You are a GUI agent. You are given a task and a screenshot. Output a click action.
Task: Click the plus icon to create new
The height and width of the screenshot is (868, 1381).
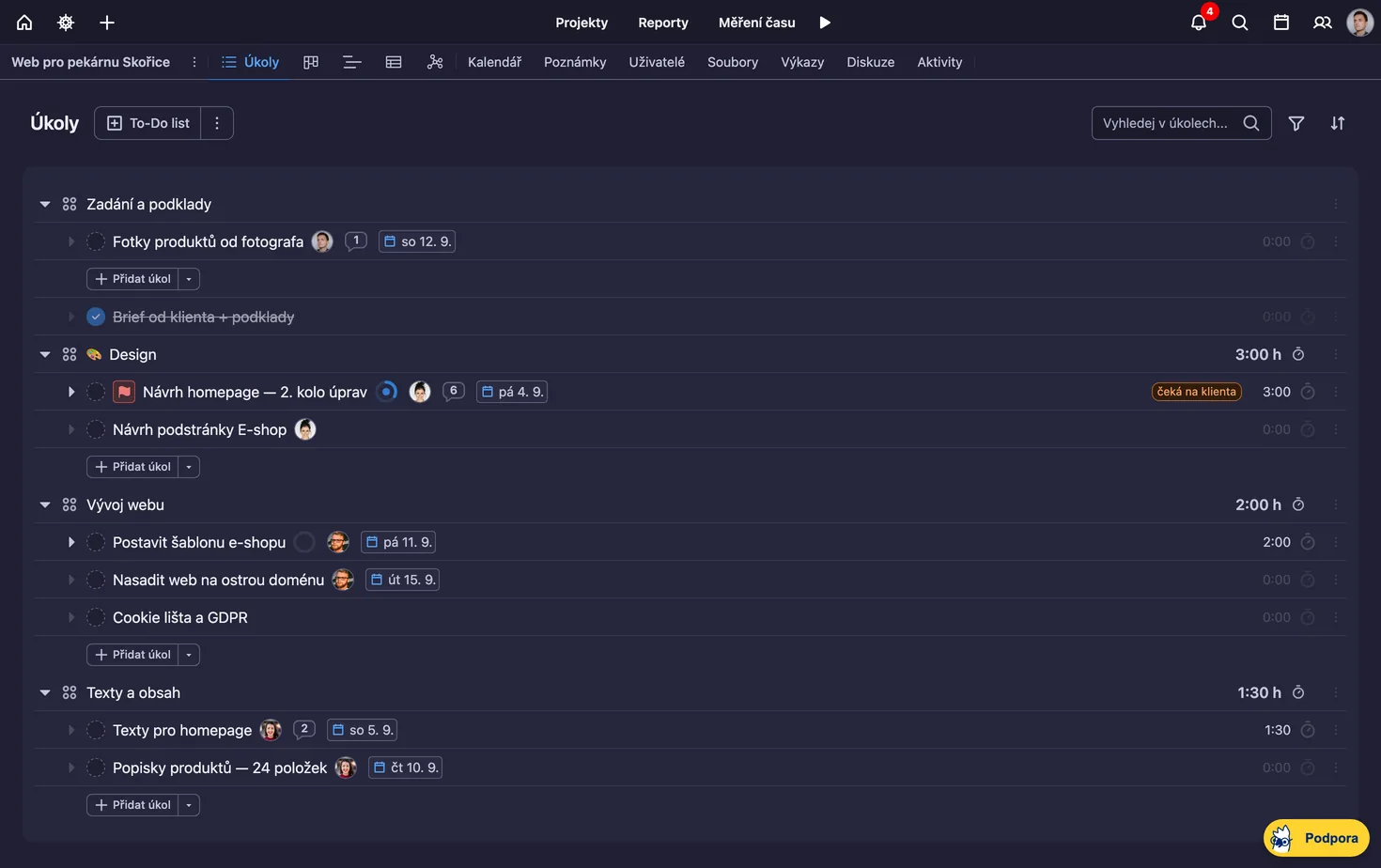point(107,23)
